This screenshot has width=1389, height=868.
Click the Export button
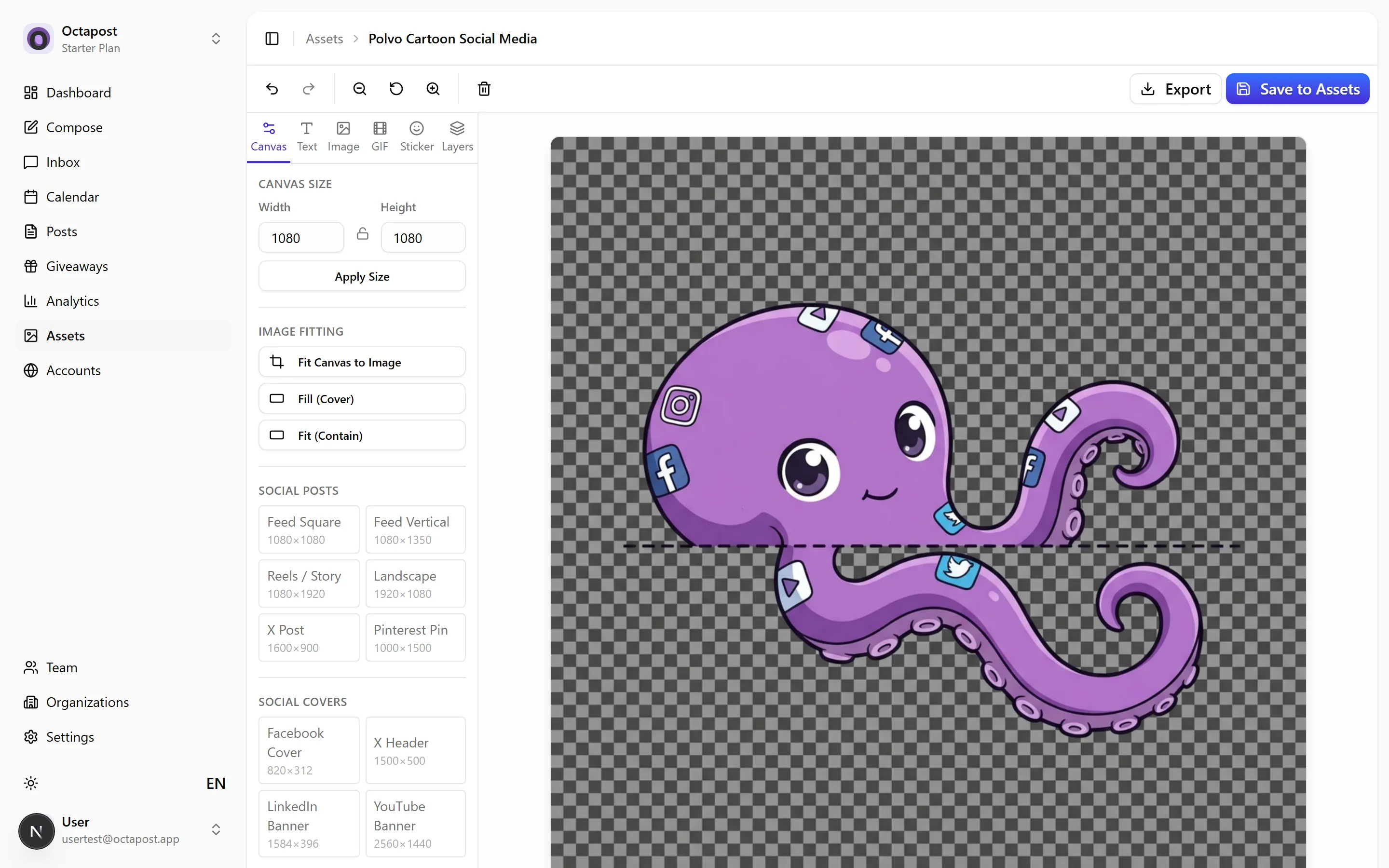click(x=1175, y=89)
